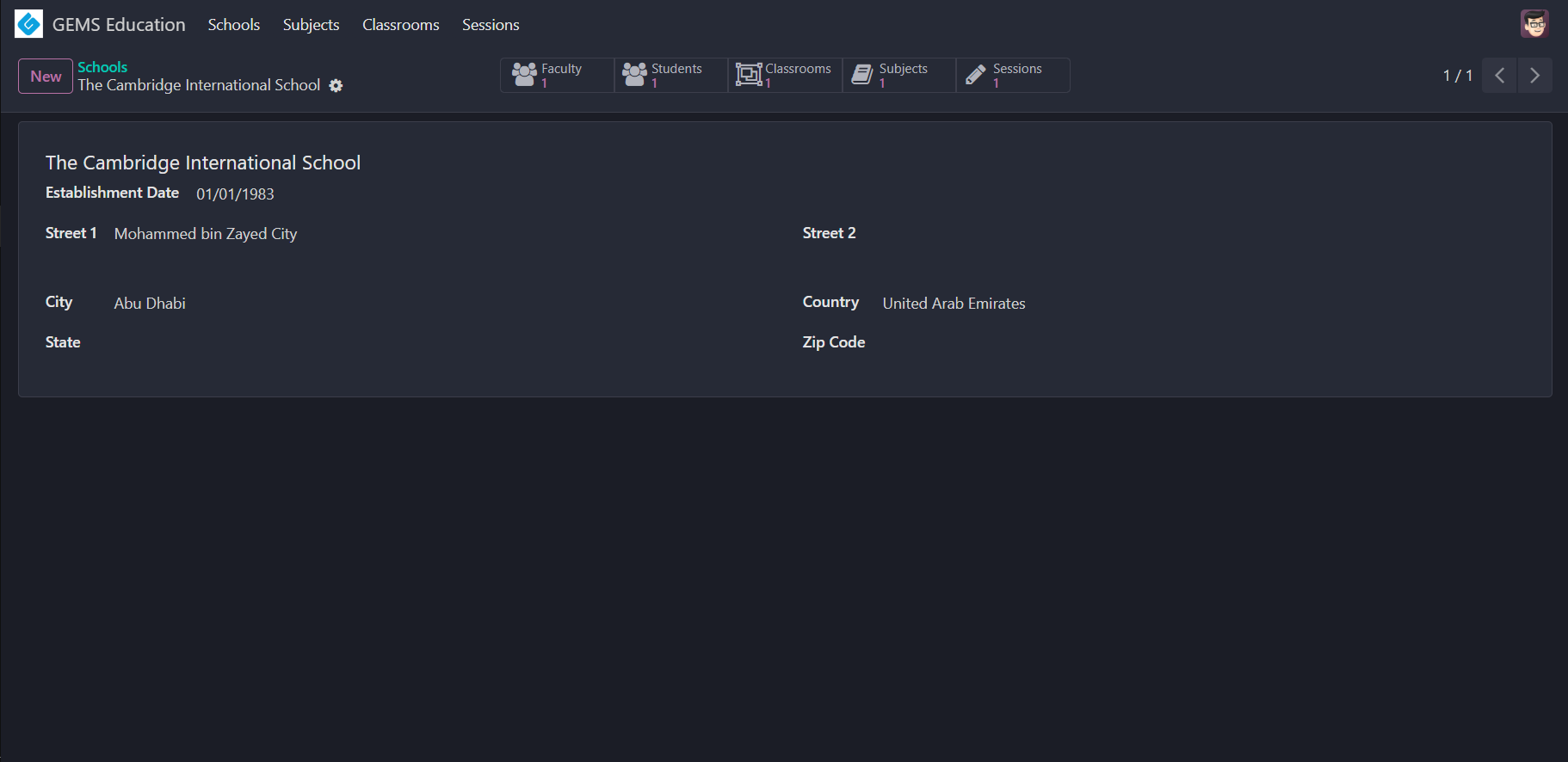This screenshot has width=1568, height=762.
Task: Open the Sessions stat button in form header
Action: (x=1013, y=75)
